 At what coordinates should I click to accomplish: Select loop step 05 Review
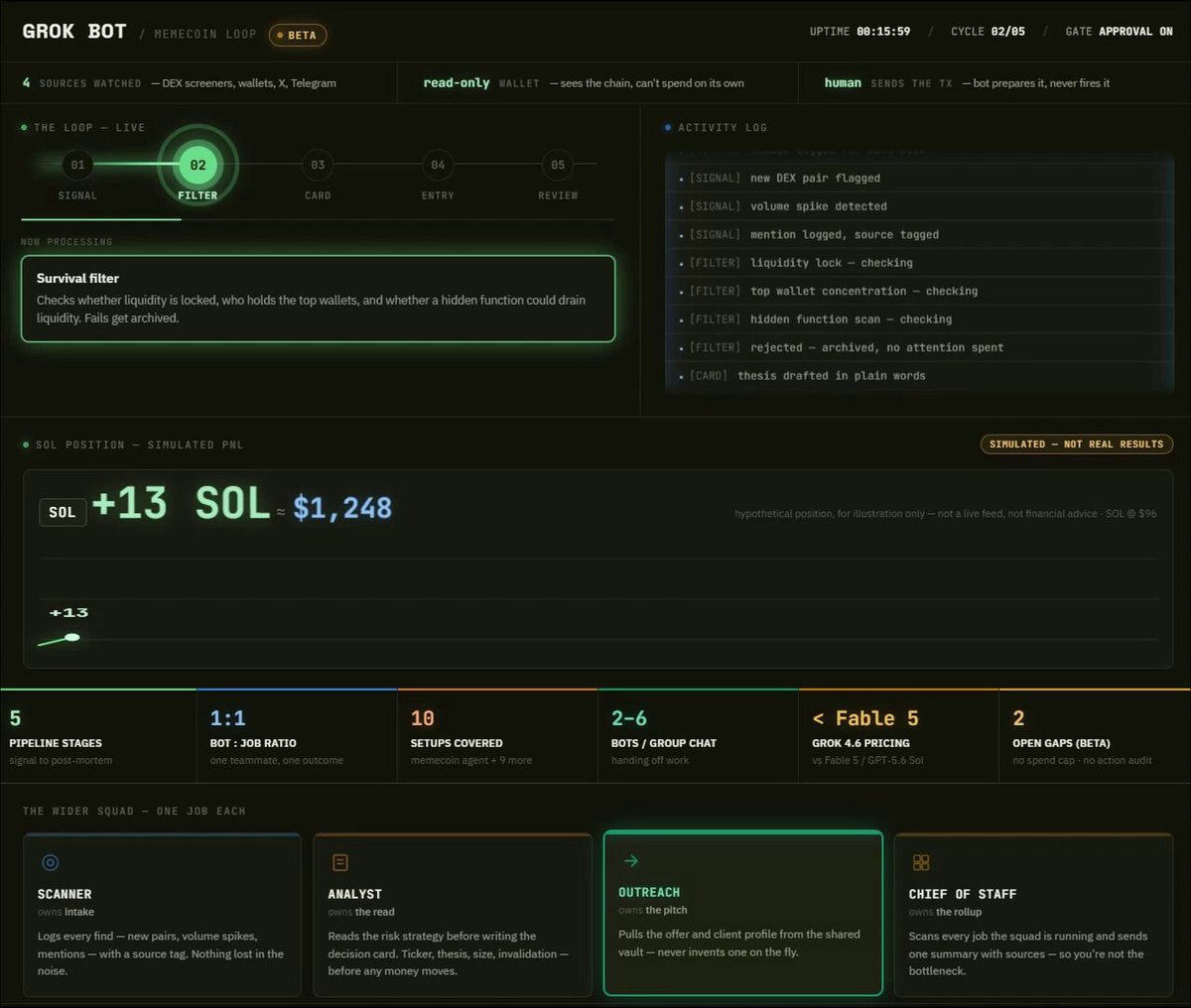tap(558, 165)
